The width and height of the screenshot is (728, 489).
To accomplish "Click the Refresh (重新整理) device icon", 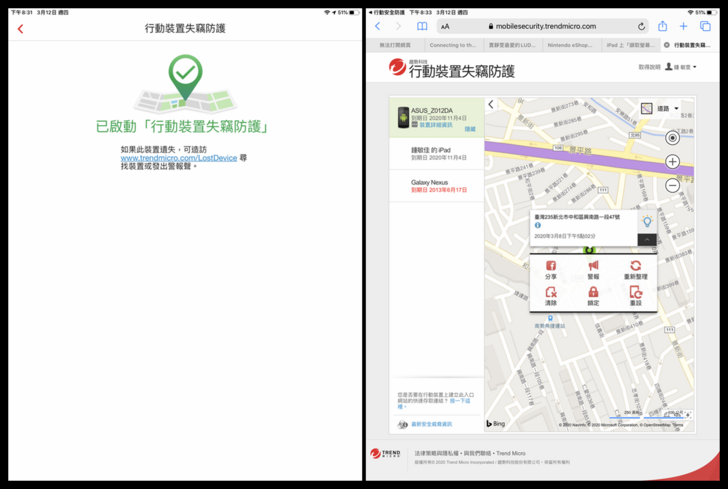I will pos(635,266).
